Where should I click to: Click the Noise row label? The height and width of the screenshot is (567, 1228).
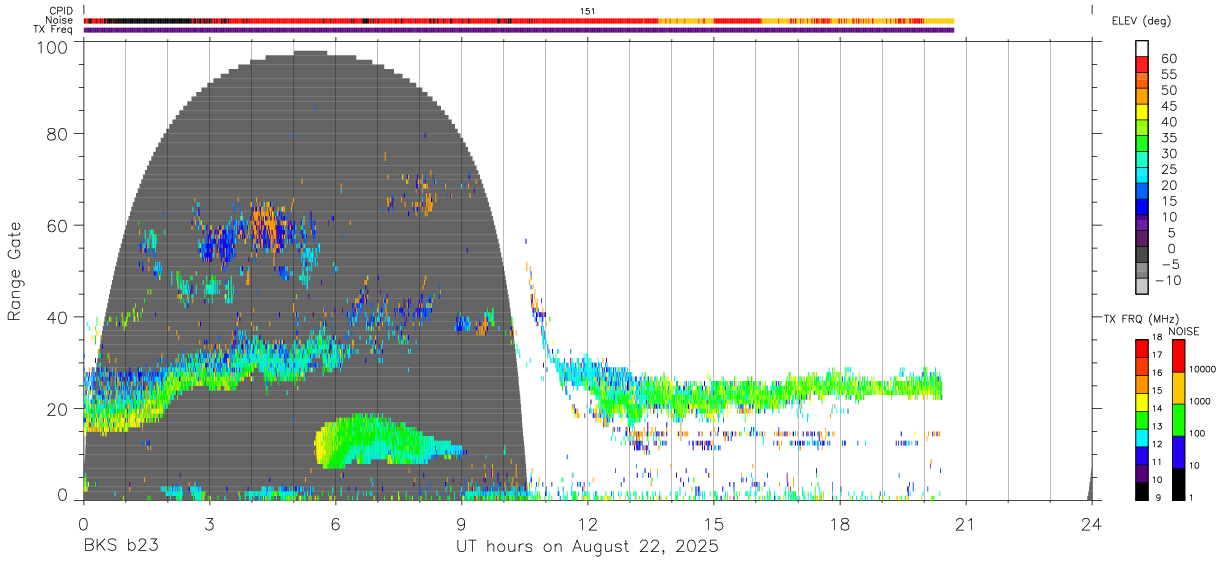[x=60, y=20]
